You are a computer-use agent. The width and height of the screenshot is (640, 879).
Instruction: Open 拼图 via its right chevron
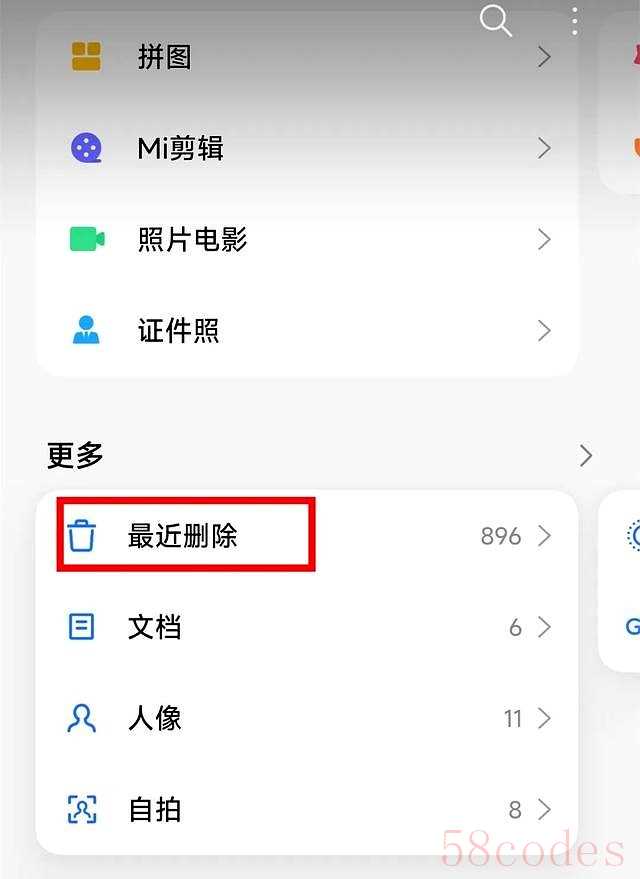tap(544, 57)
